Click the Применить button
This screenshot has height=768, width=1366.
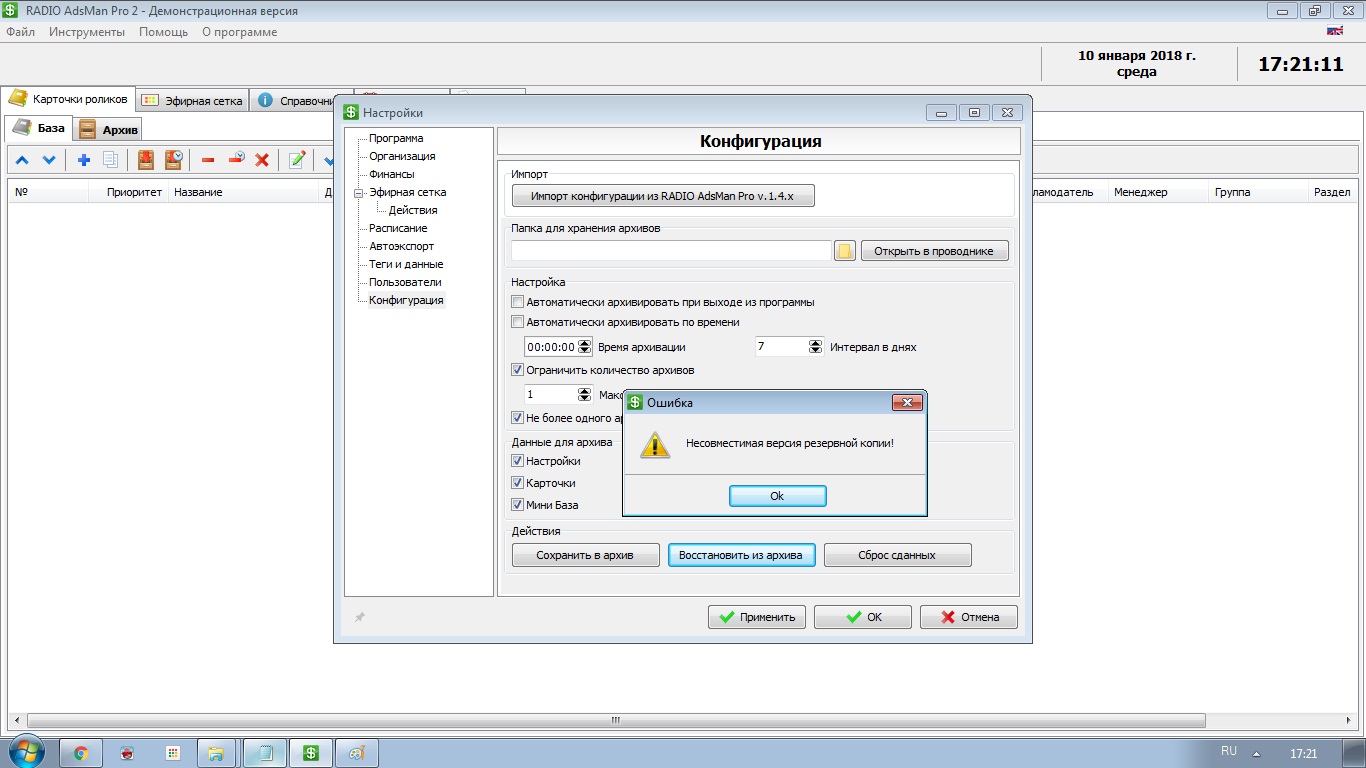[x=757, y=617]
